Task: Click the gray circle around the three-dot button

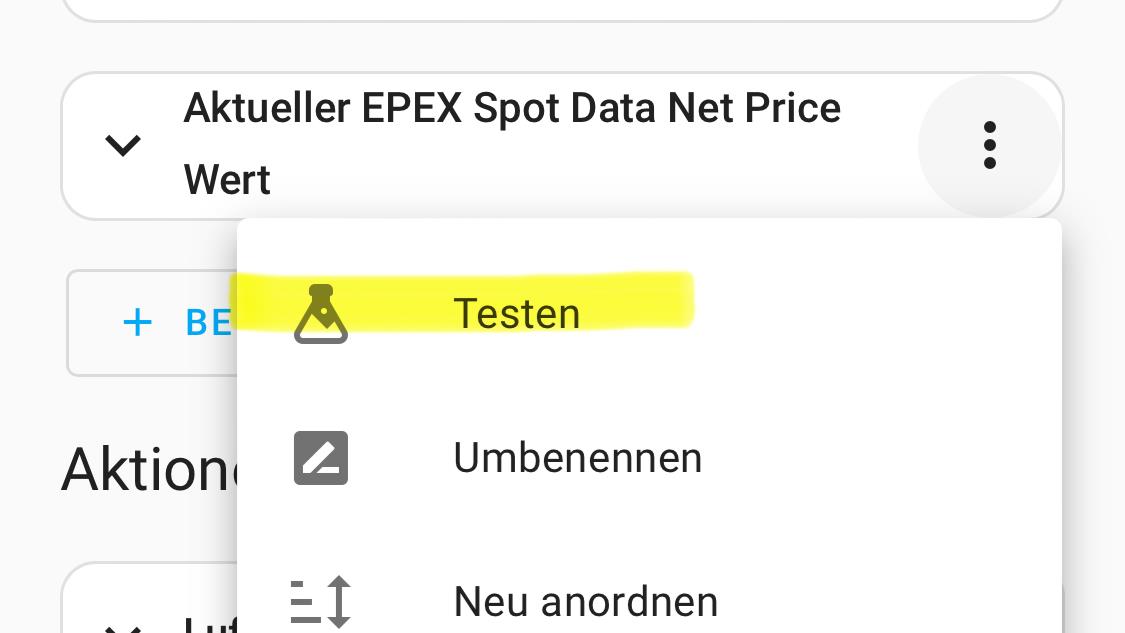Action: pos(989,145)
